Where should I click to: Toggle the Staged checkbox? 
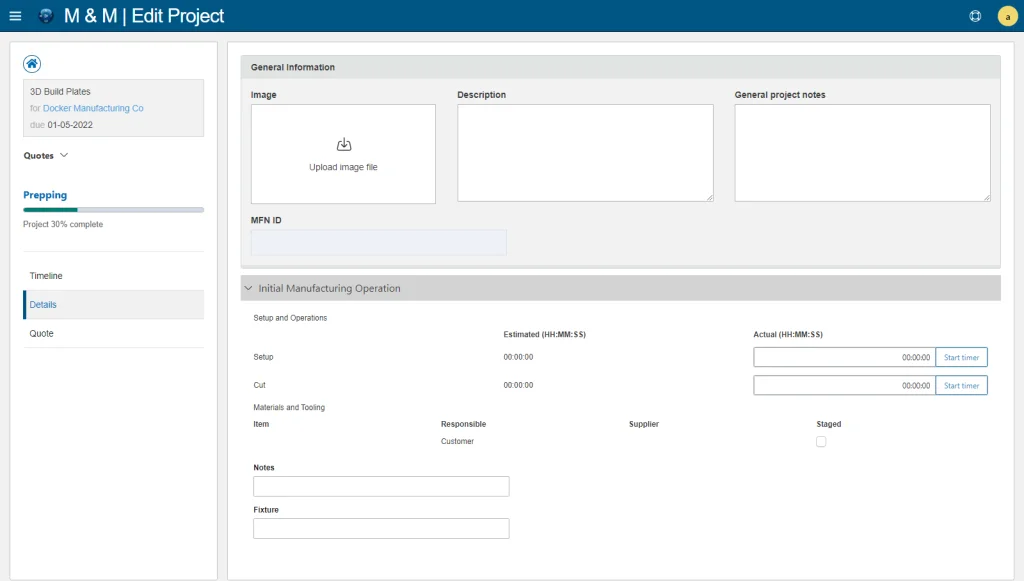[821, 442]
